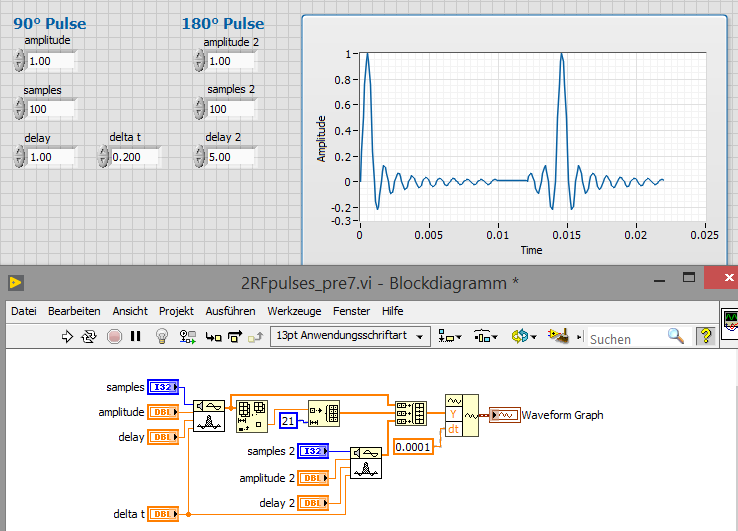
Task: Click the delta t stepper arrows
Action: coord(103,156)
